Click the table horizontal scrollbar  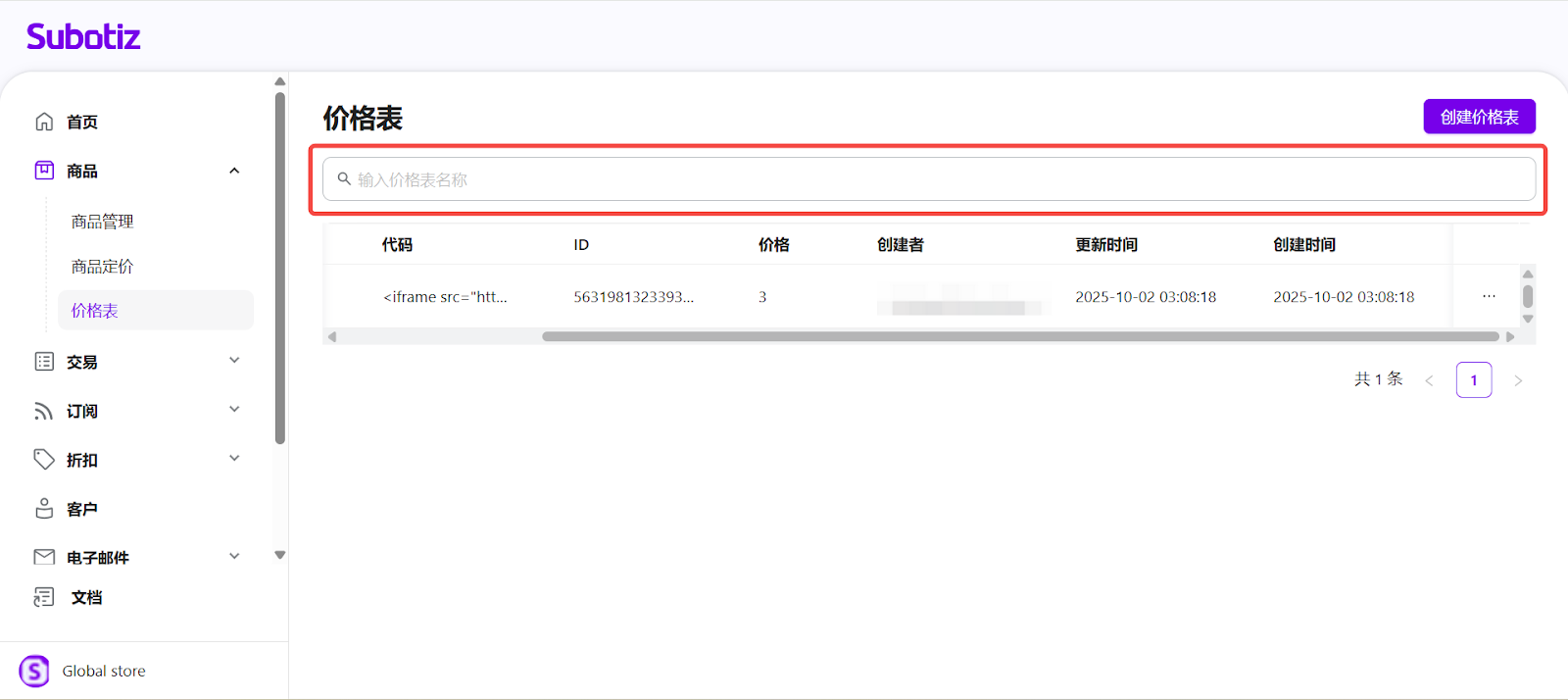pos(1019,336)
